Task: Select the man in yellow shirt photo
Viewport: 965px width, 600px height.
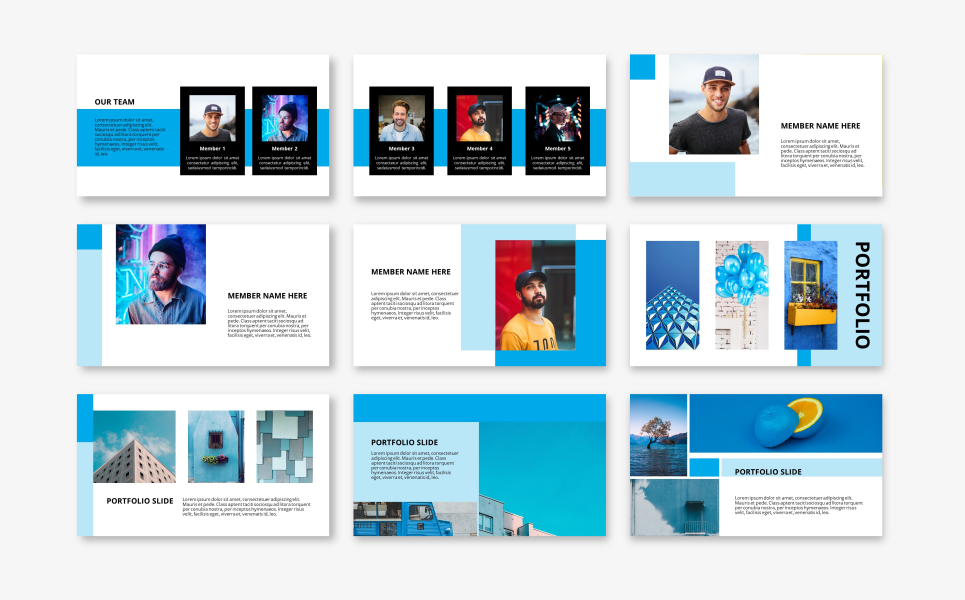Action: coord(535,295)
